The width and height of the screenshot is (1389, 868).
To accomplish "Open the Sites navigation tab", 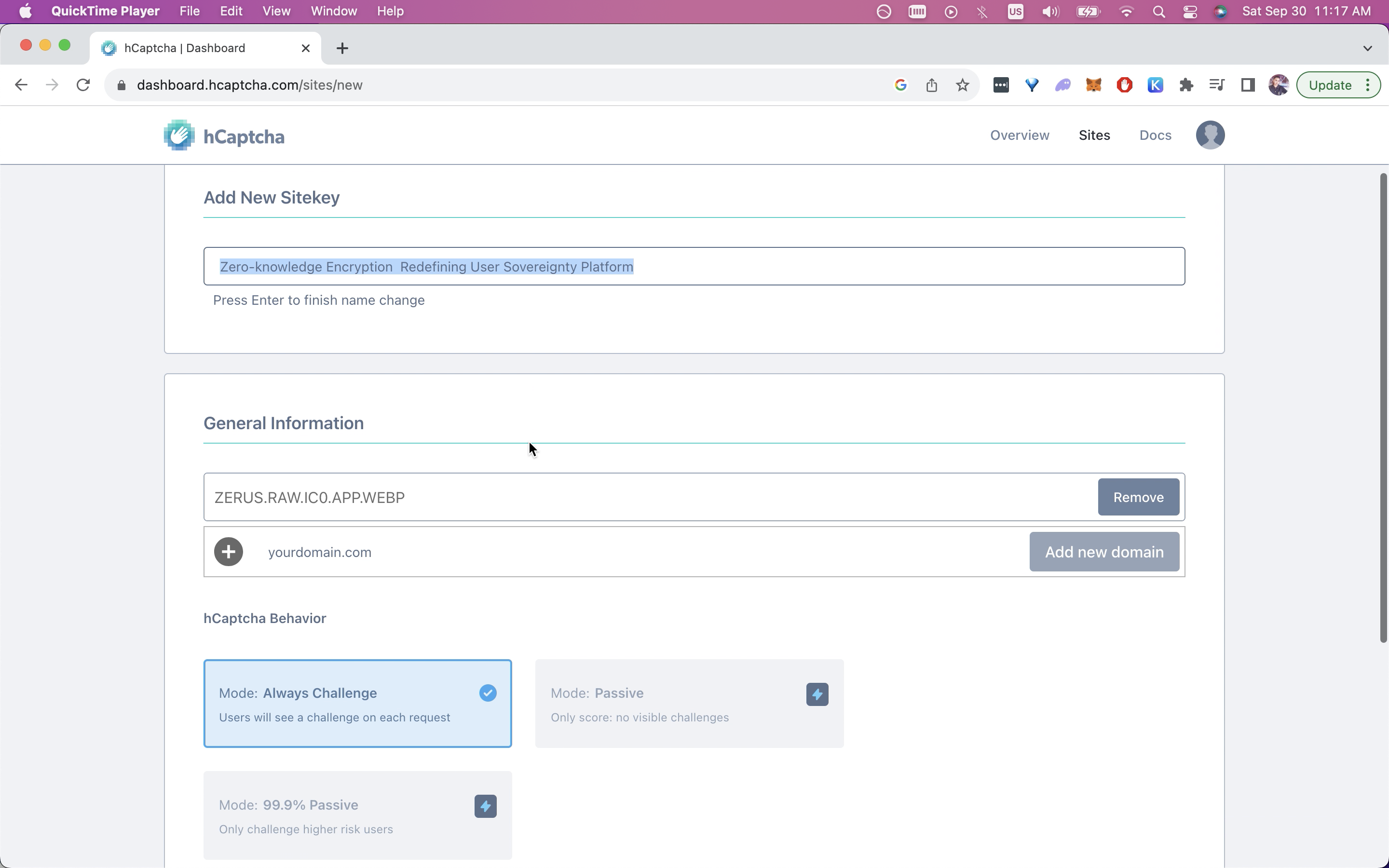I will click(x=1094, y=136).
